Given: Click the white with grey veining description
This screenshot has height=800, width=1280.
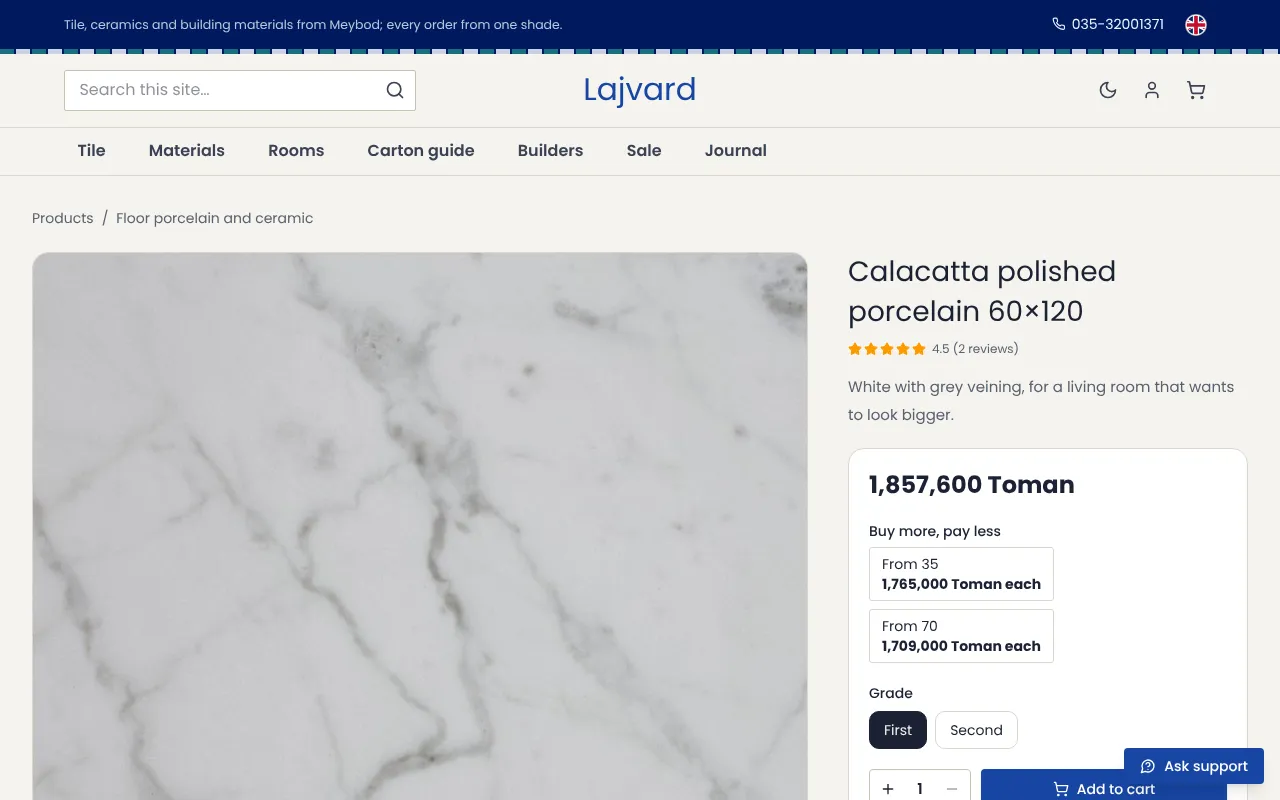Looking at the screenshot, I should tap(1041, 401).
